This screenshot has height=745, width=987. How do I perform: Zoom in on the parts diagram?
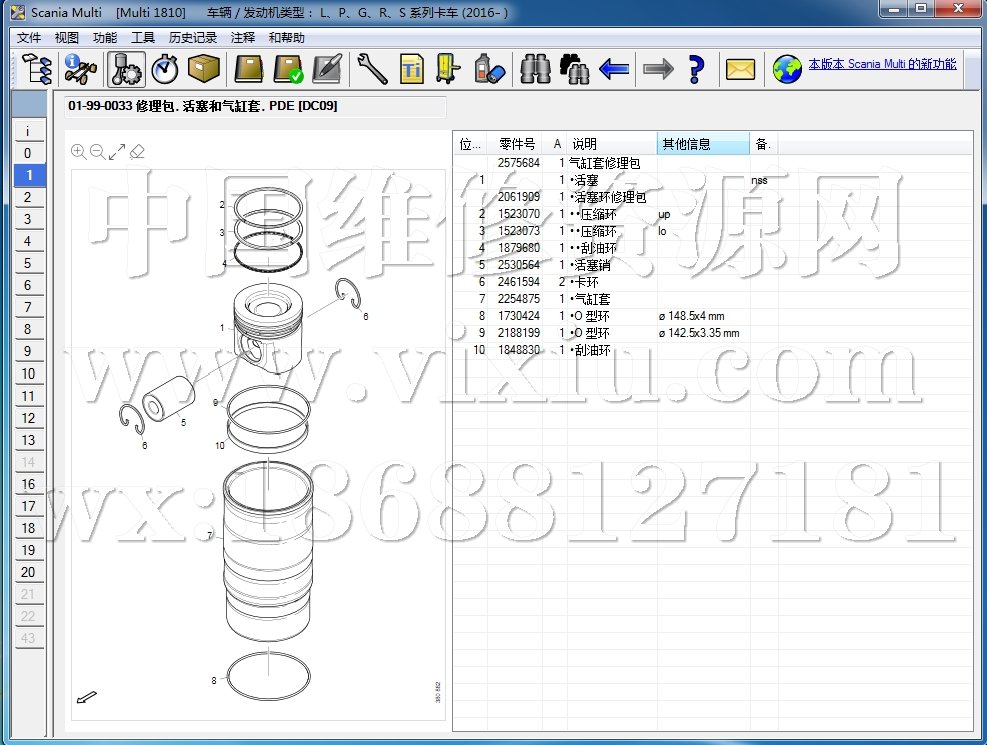pos(78,152)
